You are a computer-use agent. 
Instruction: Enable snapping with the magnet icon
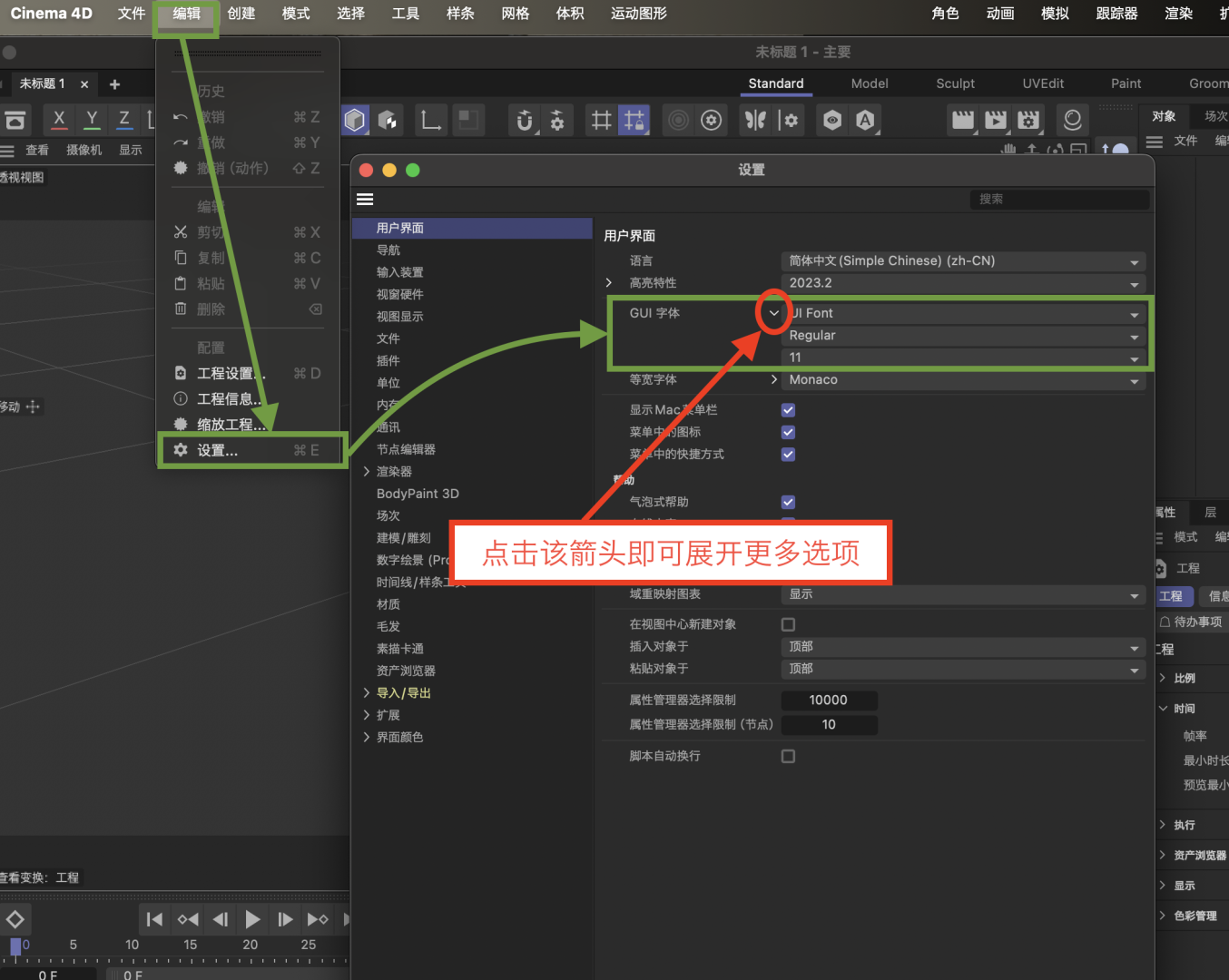[524, 120]
